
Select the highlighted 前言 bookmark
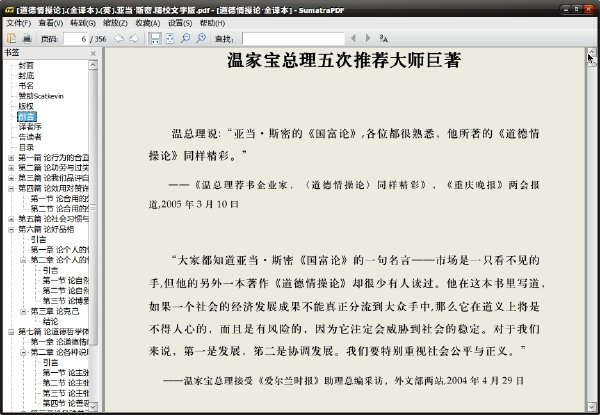point(27,117)
